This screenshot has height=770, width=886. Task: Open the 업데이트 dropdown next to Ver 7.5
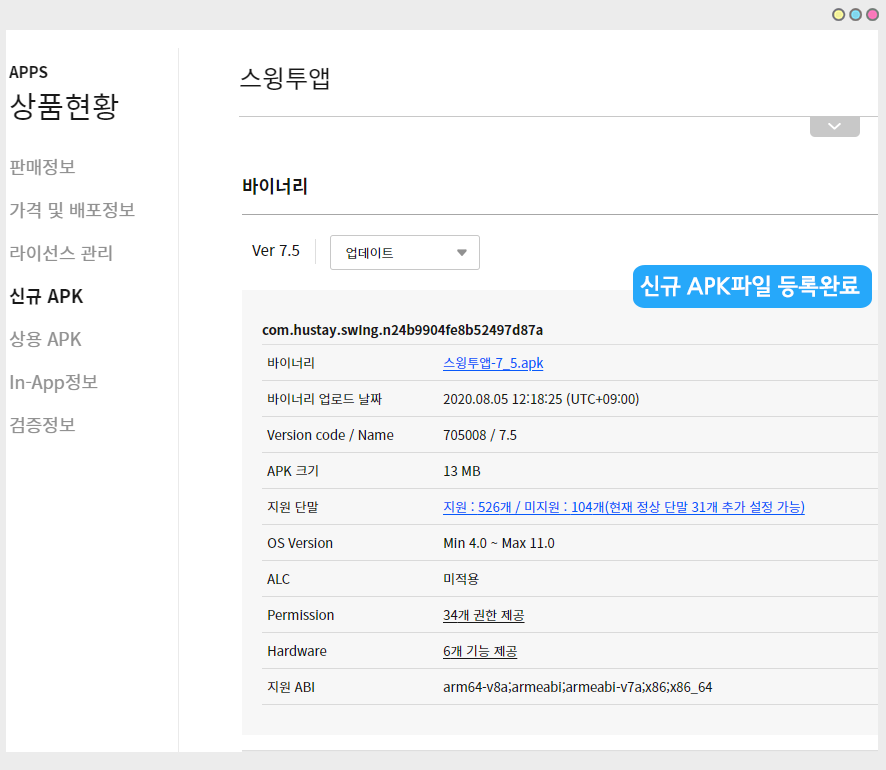coord(404,253)
